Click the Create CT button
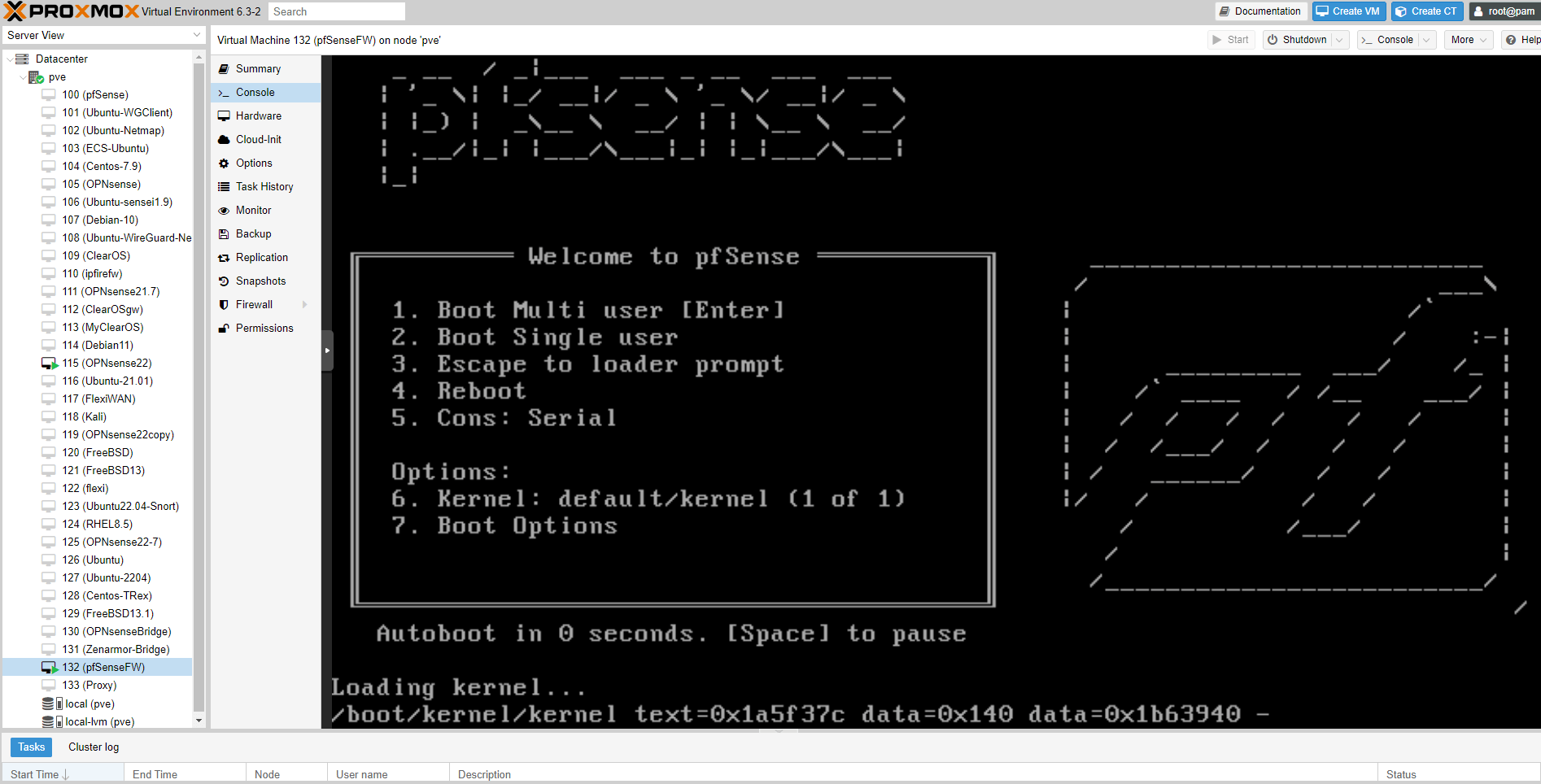Screen dimensions: 1541x784 pyautogui.click(x=1427, y=11)
